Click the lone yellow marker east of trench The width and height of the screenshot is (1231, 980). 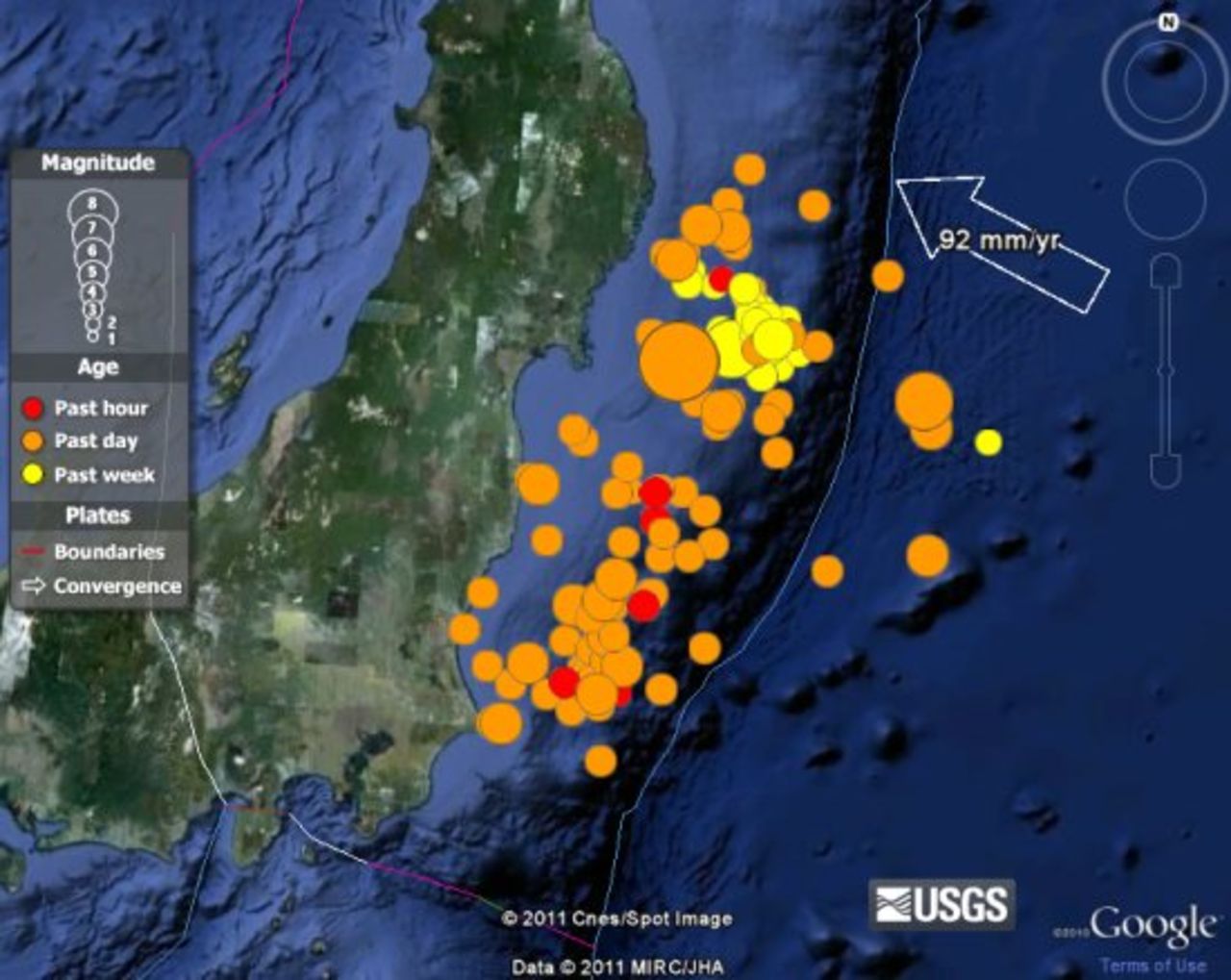[988, 442]
